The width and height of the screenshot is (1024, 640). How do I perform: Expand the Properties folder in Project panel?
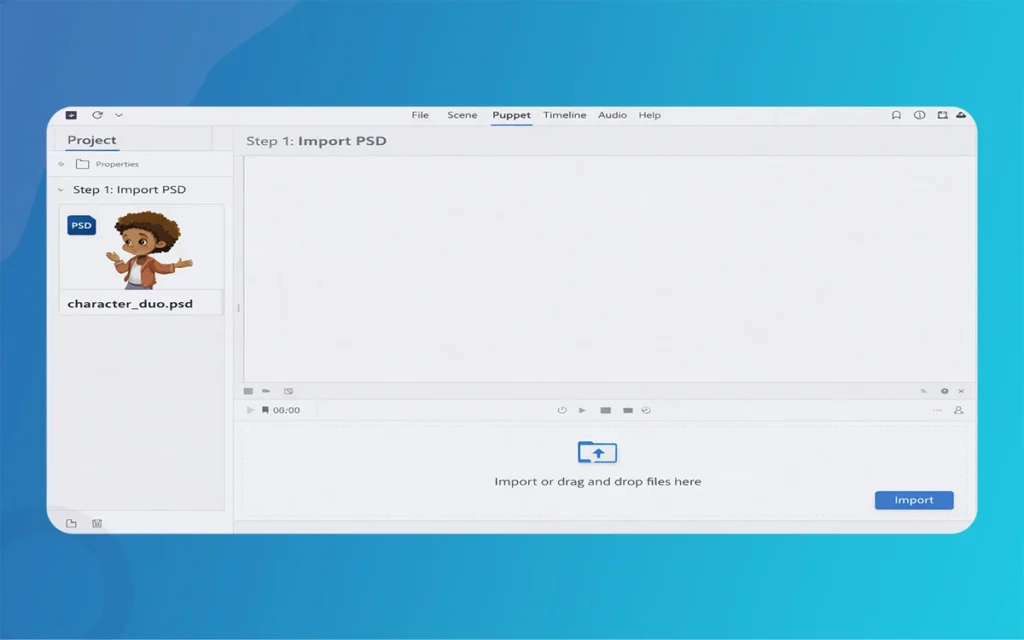click(61, 164)
